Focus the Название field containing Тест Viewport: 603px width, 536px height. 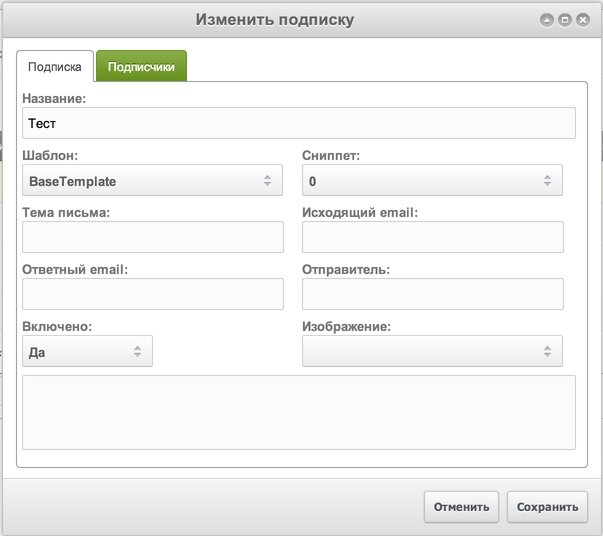(299, 123)
